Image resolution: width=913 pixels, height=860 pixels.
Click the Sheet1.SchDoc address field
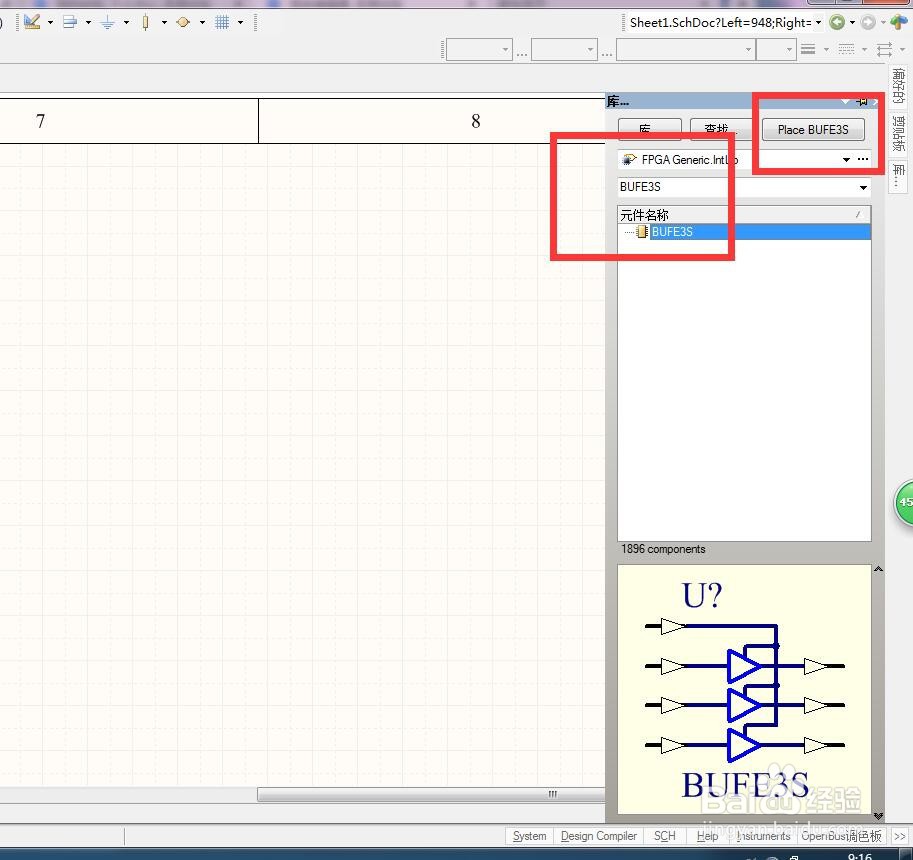[x=719, y=23]
